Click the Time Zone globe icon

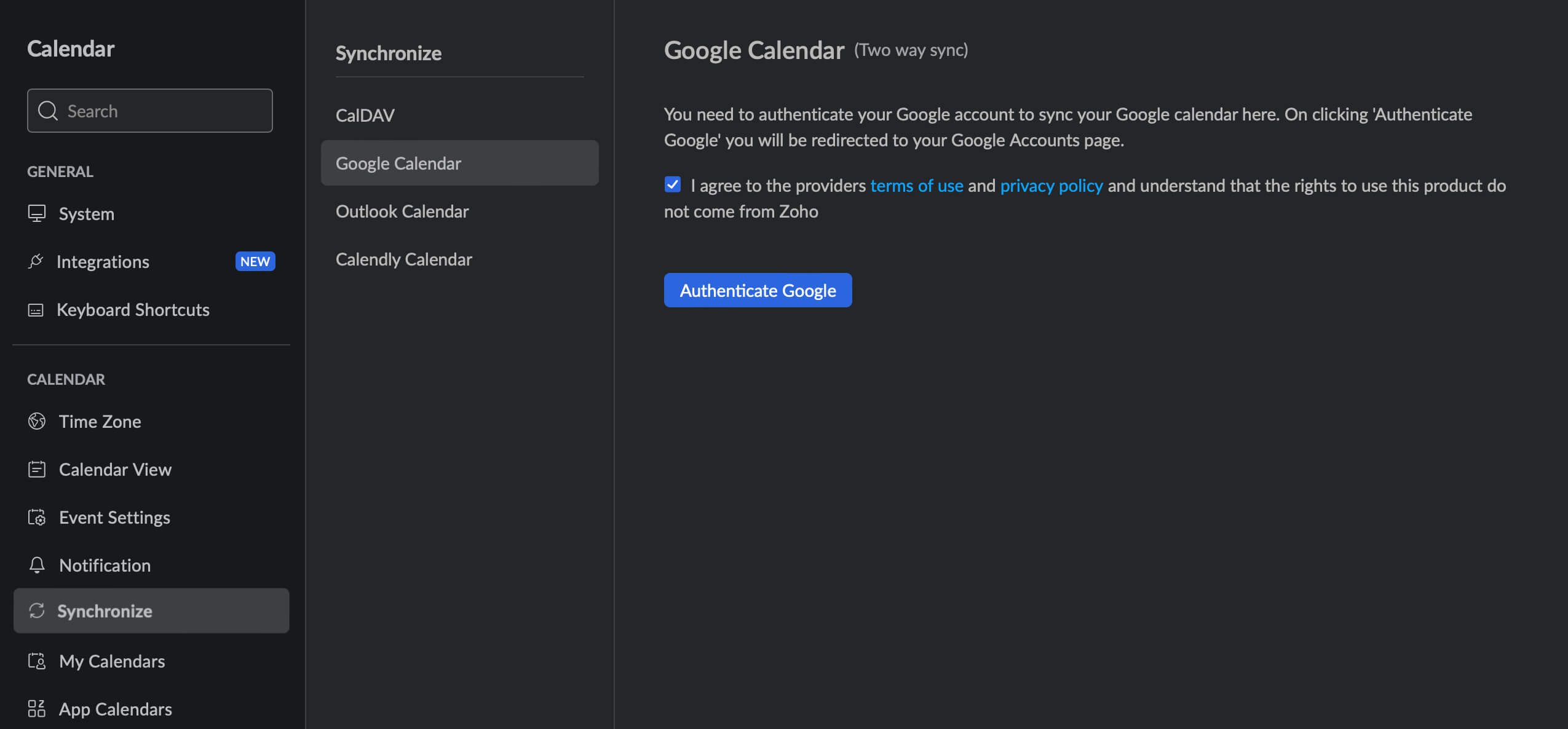coord(38,421)
